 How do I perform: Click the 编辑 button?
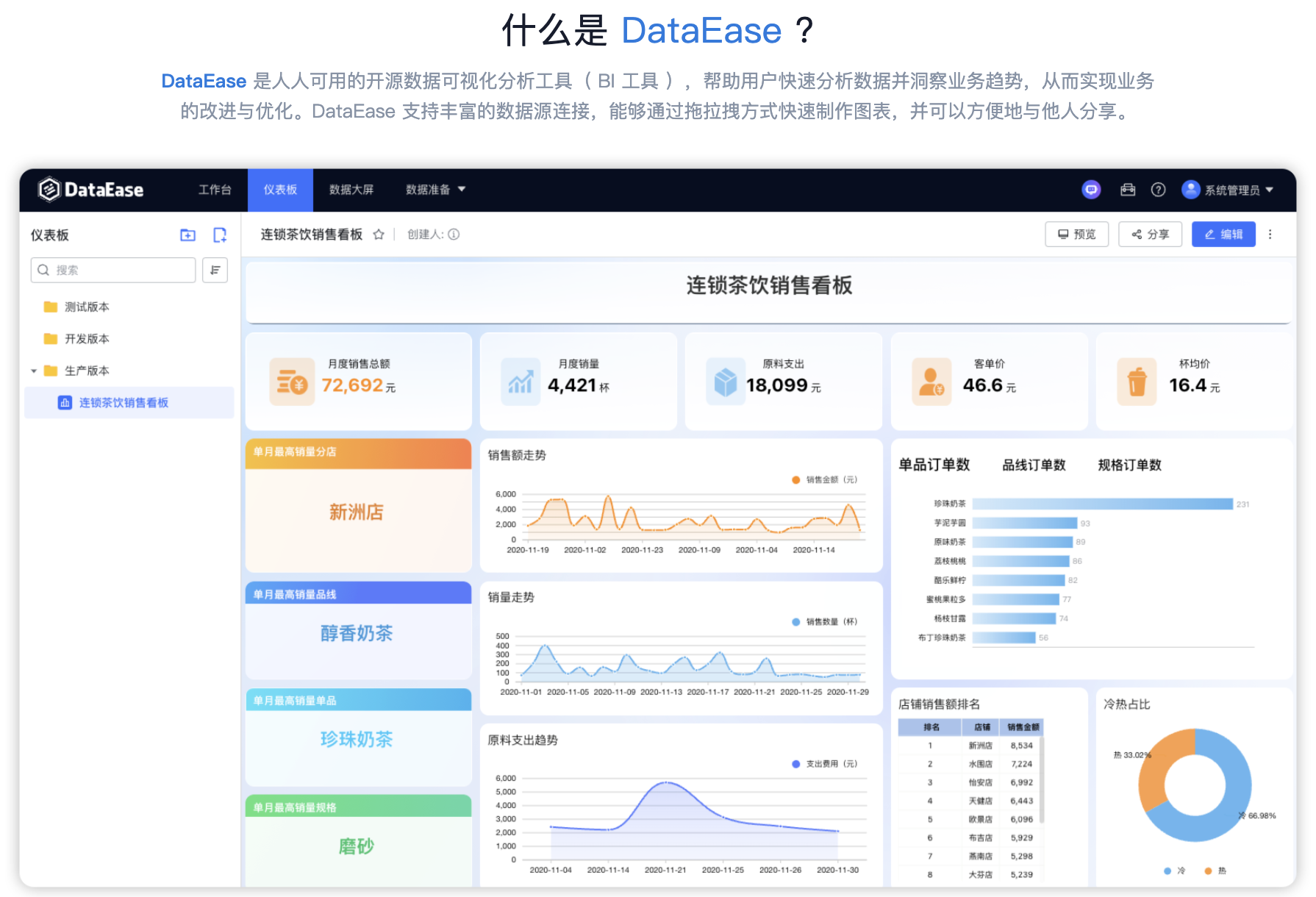(1223, 235)
